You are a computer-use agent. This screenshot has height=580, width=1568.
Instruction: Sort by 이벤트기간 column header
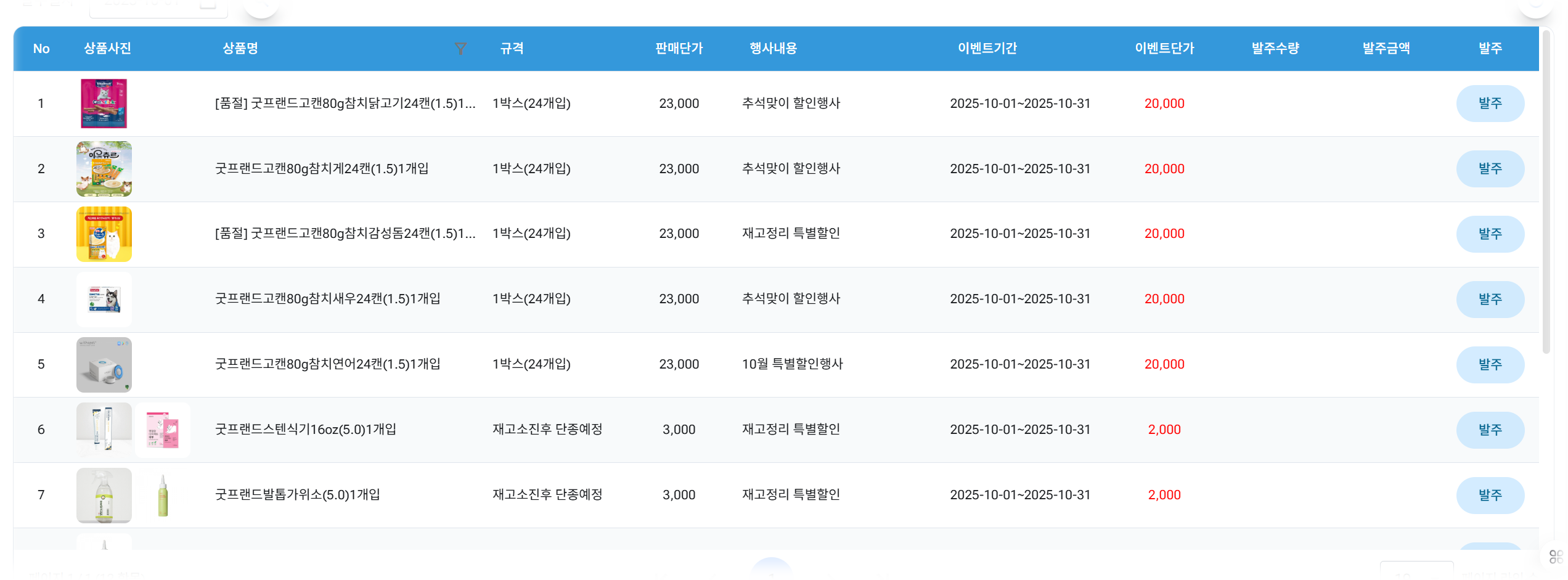point(987,49)
